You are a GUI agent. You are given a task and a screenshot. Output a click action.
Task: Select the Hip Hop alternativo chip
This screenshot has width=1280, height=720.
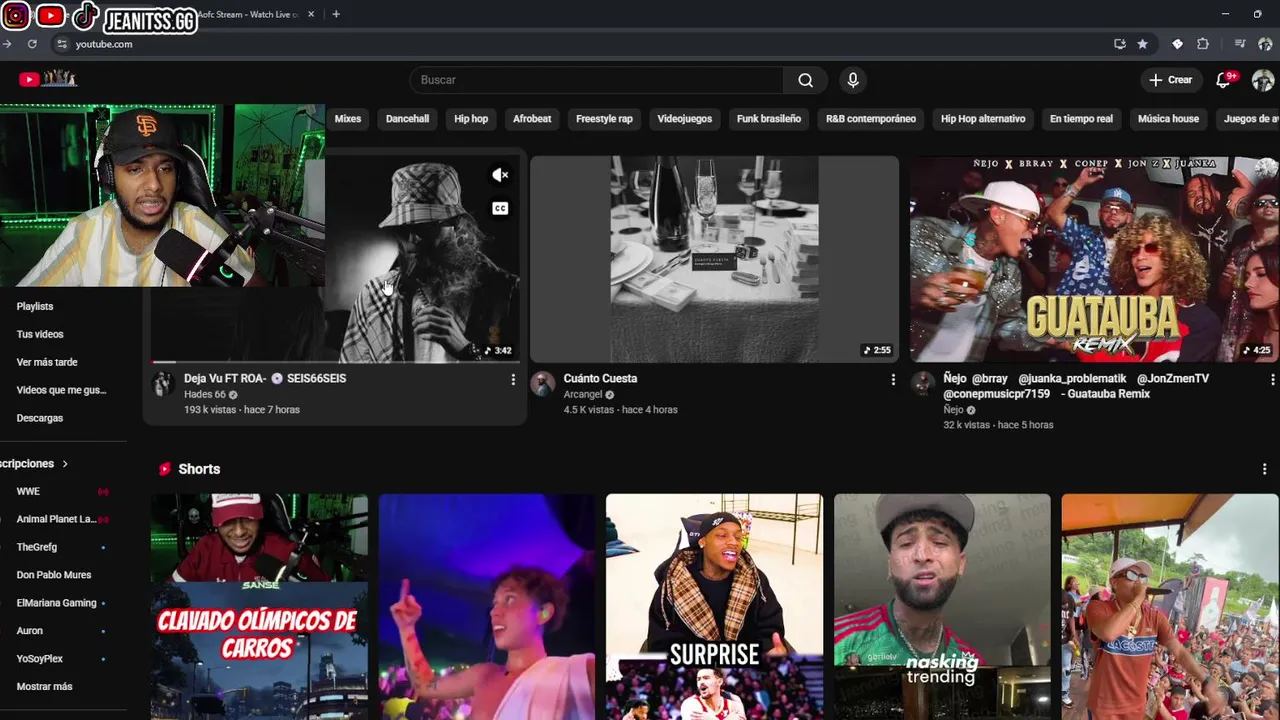click(983, 119)
